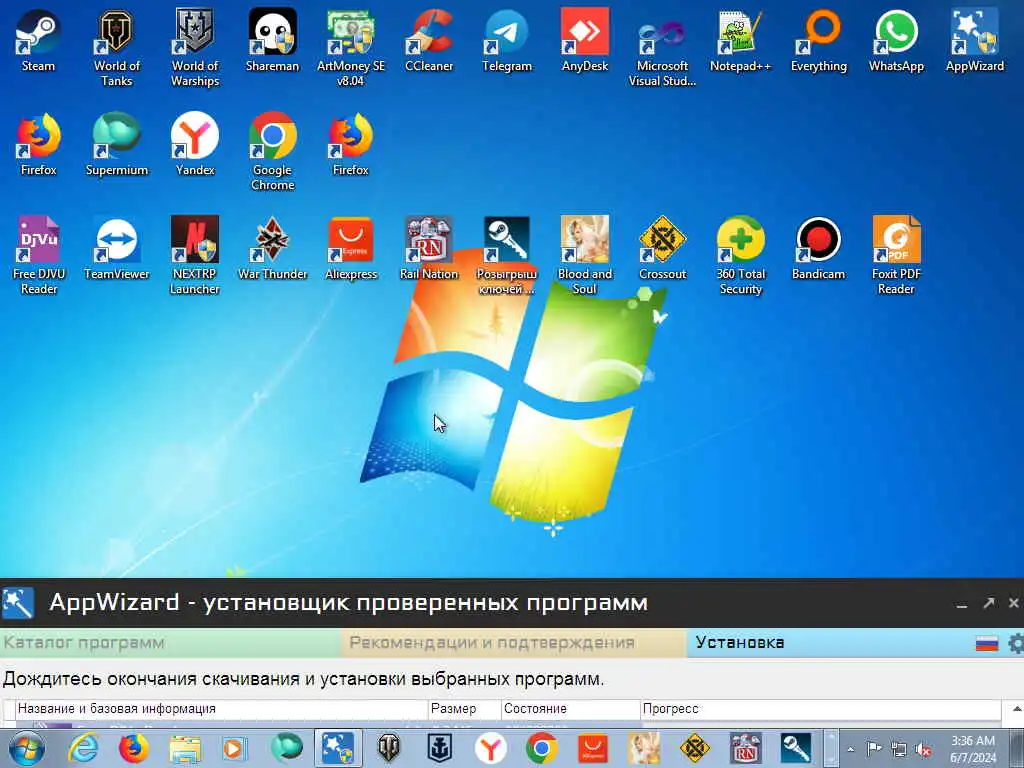Open the Steam desktop shortcut
The image size is (1024, 768).
tap(38, 40)
